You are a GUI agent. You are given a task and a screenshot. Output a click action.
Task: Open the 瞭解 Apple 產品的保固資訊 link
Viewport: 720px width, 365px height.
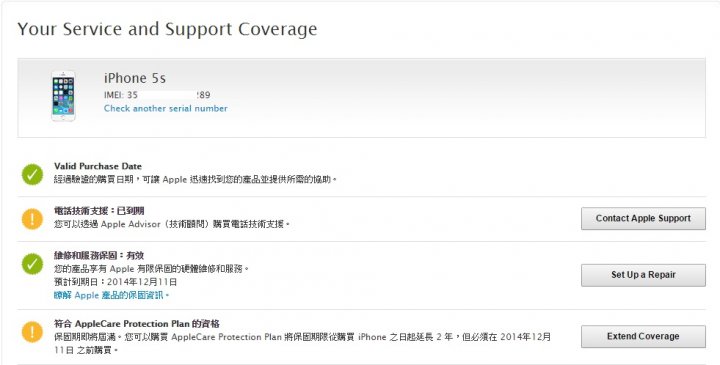point(112,295)
